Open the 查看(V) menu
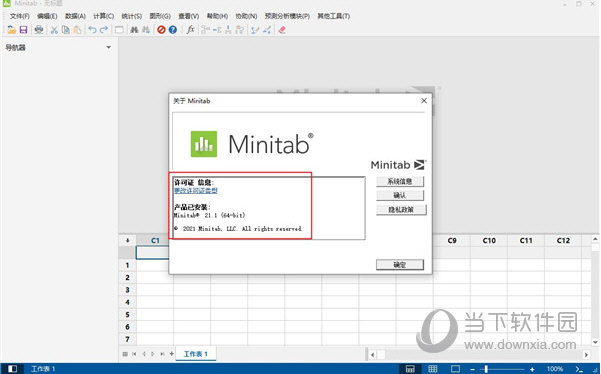This screenshot has height=374, width=601. click(x=189, y=16)
